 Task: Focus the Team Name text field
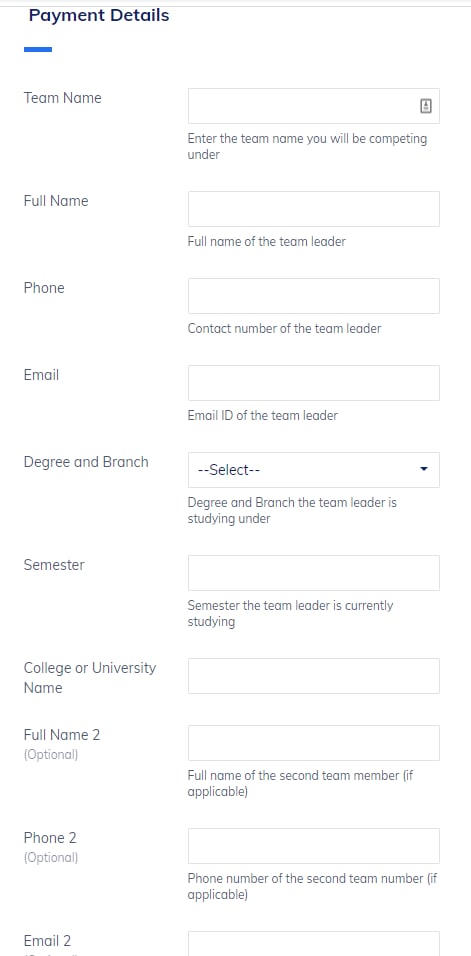(x=314, y=106)
